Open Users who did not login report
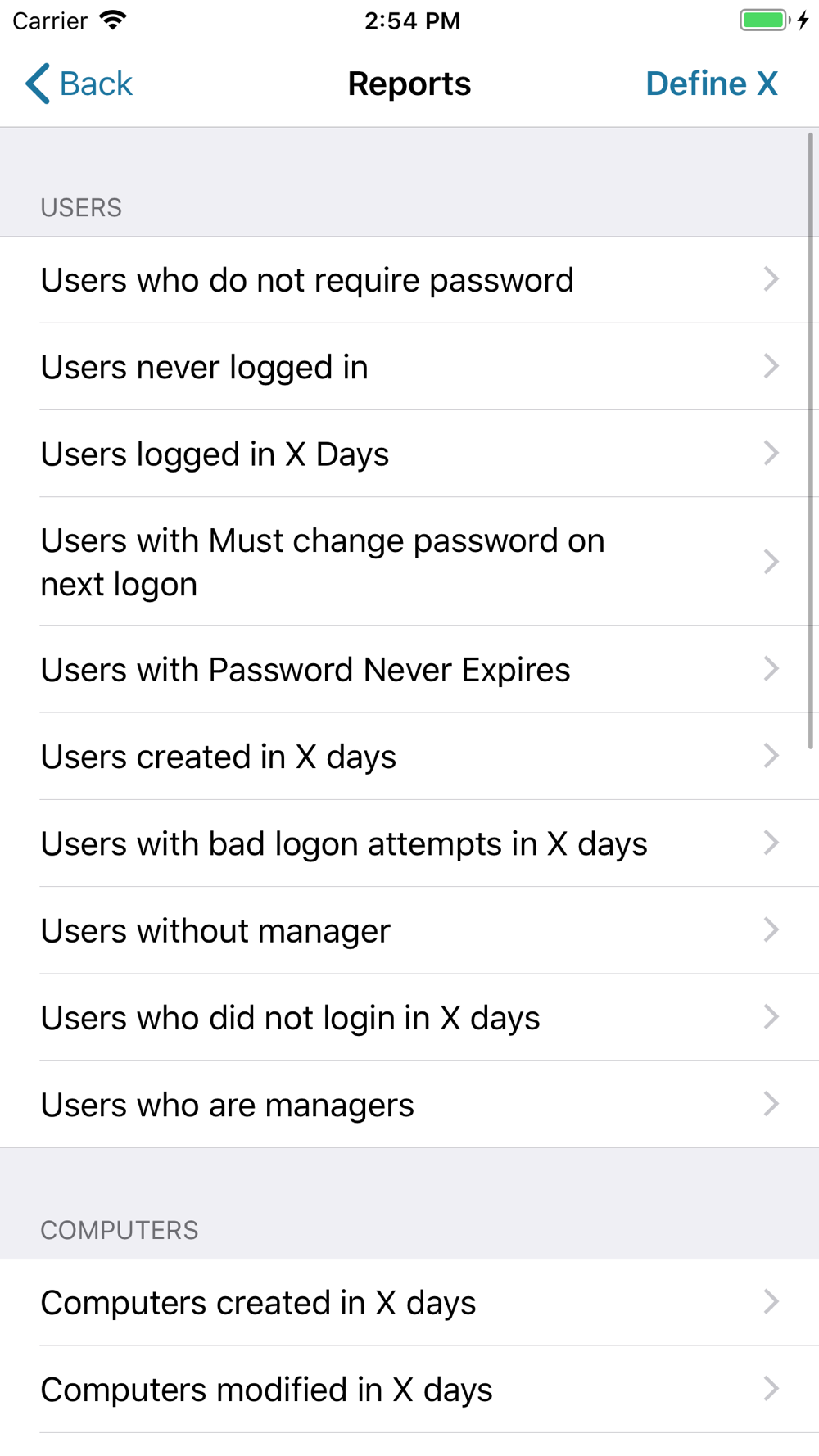This screenshot has height=1456, width=819. (291, 1018)
